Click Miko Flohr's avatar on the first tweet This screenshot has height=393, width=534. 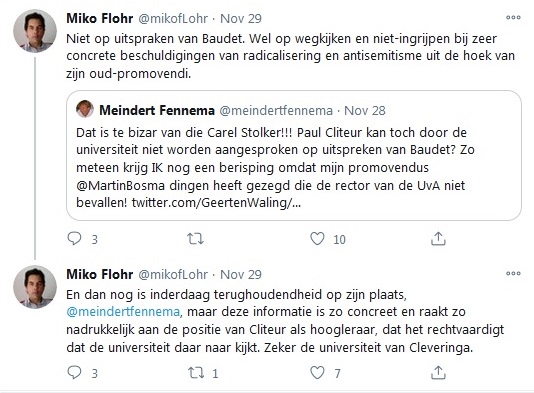[x=35, y=31]
